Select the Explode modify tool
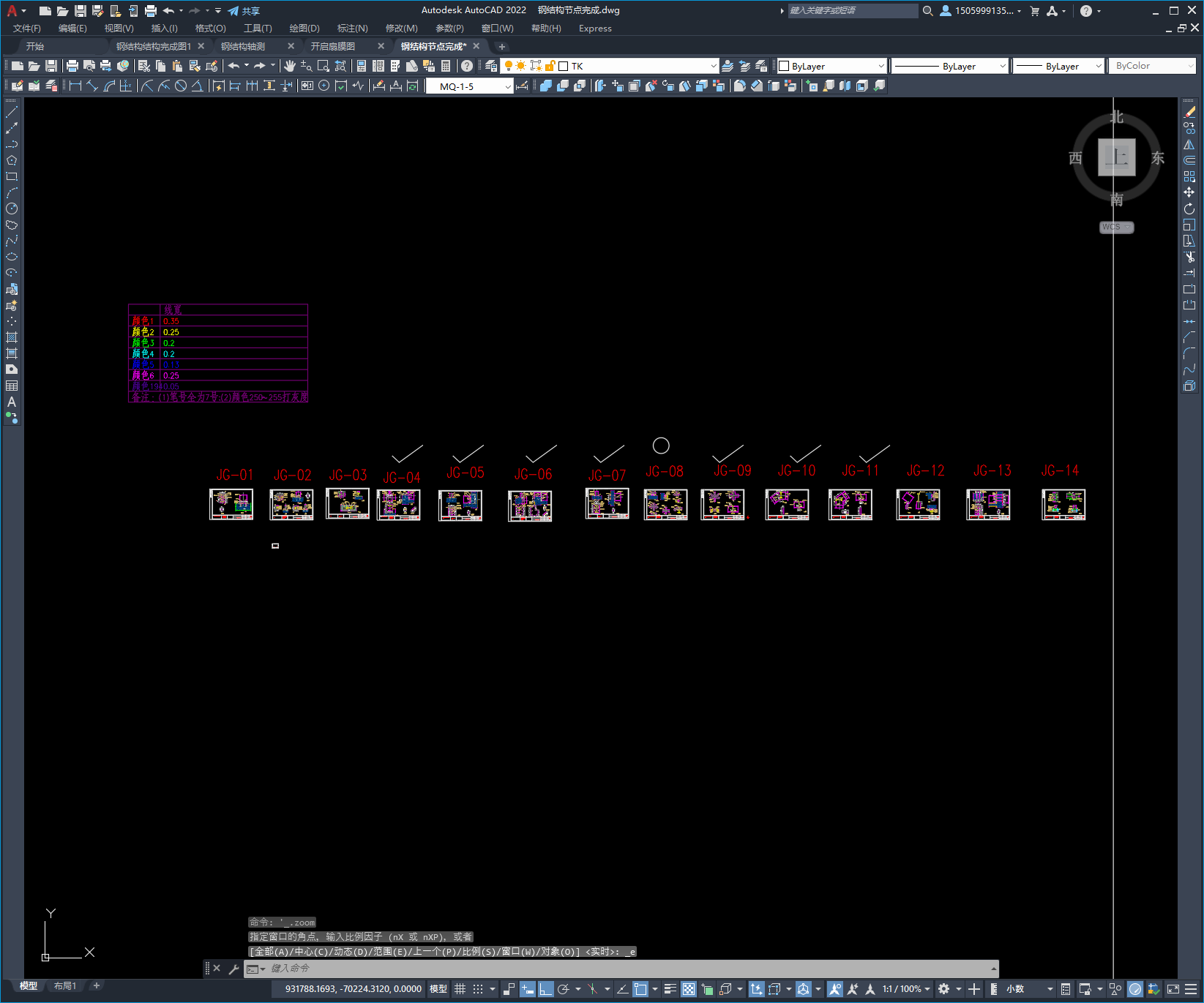The height and width of the screenshot is (1003, 1204). tap(1189, 386)
